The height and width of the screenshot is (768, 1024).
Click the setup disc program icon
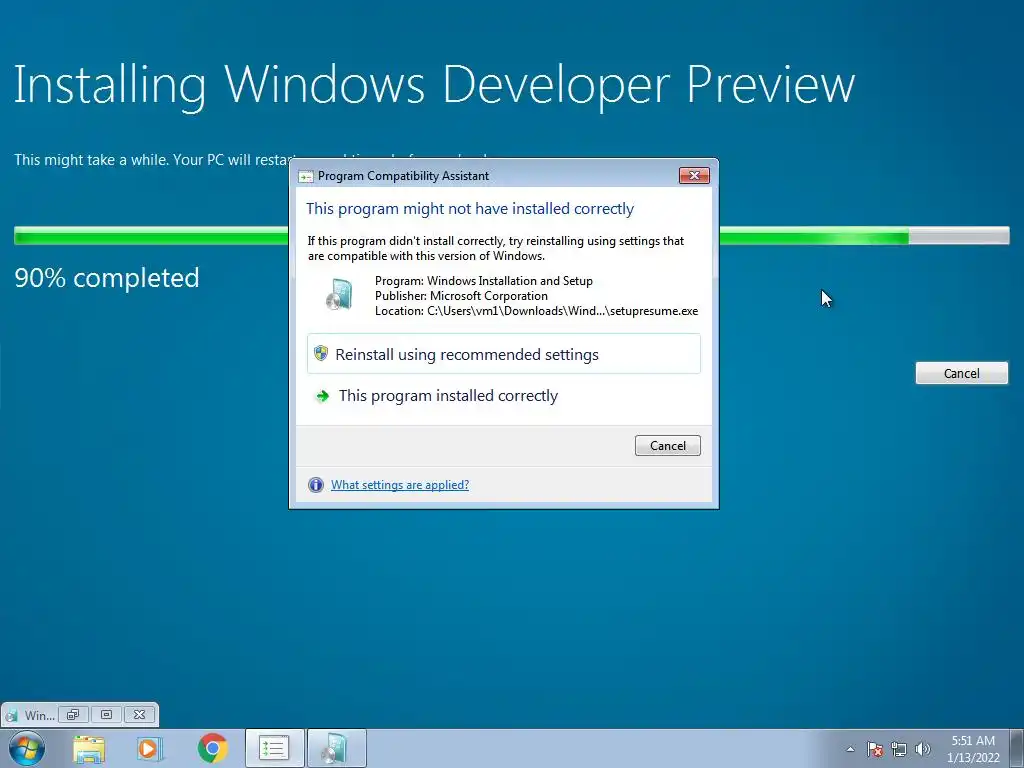[x=339, y=295]
